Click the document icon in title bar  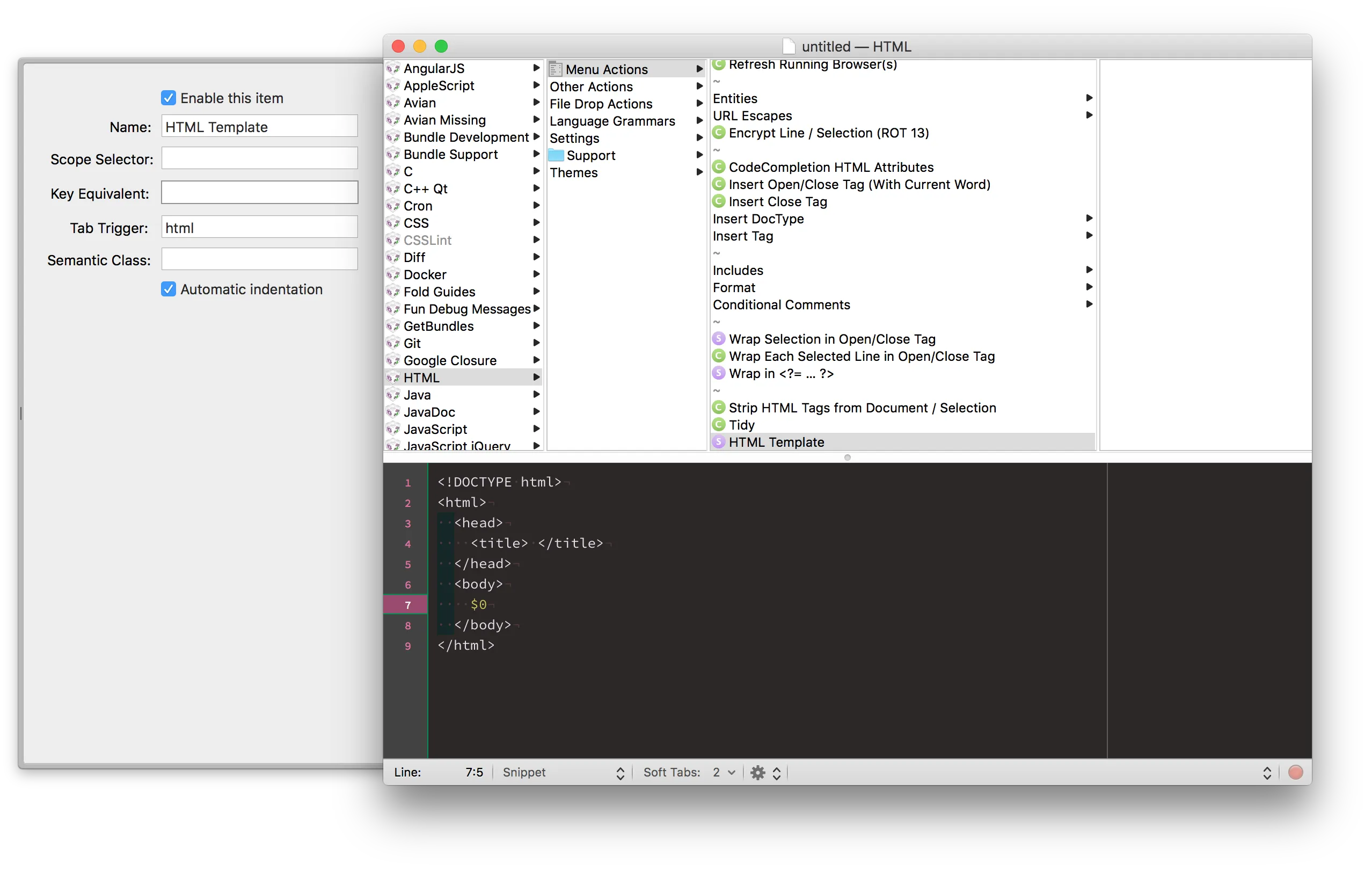coord(789,46)
